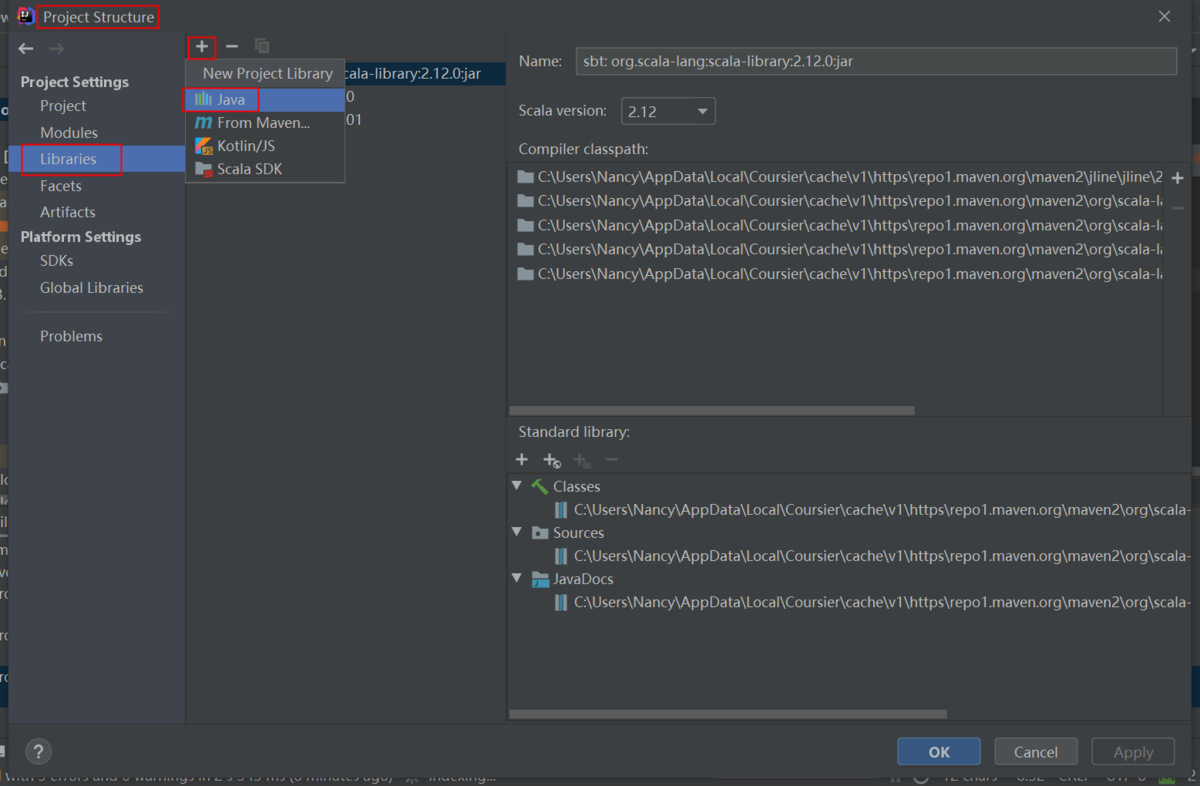Click the standard library horizontal scrollbar

pyautogui.click(x=728, y=714)
